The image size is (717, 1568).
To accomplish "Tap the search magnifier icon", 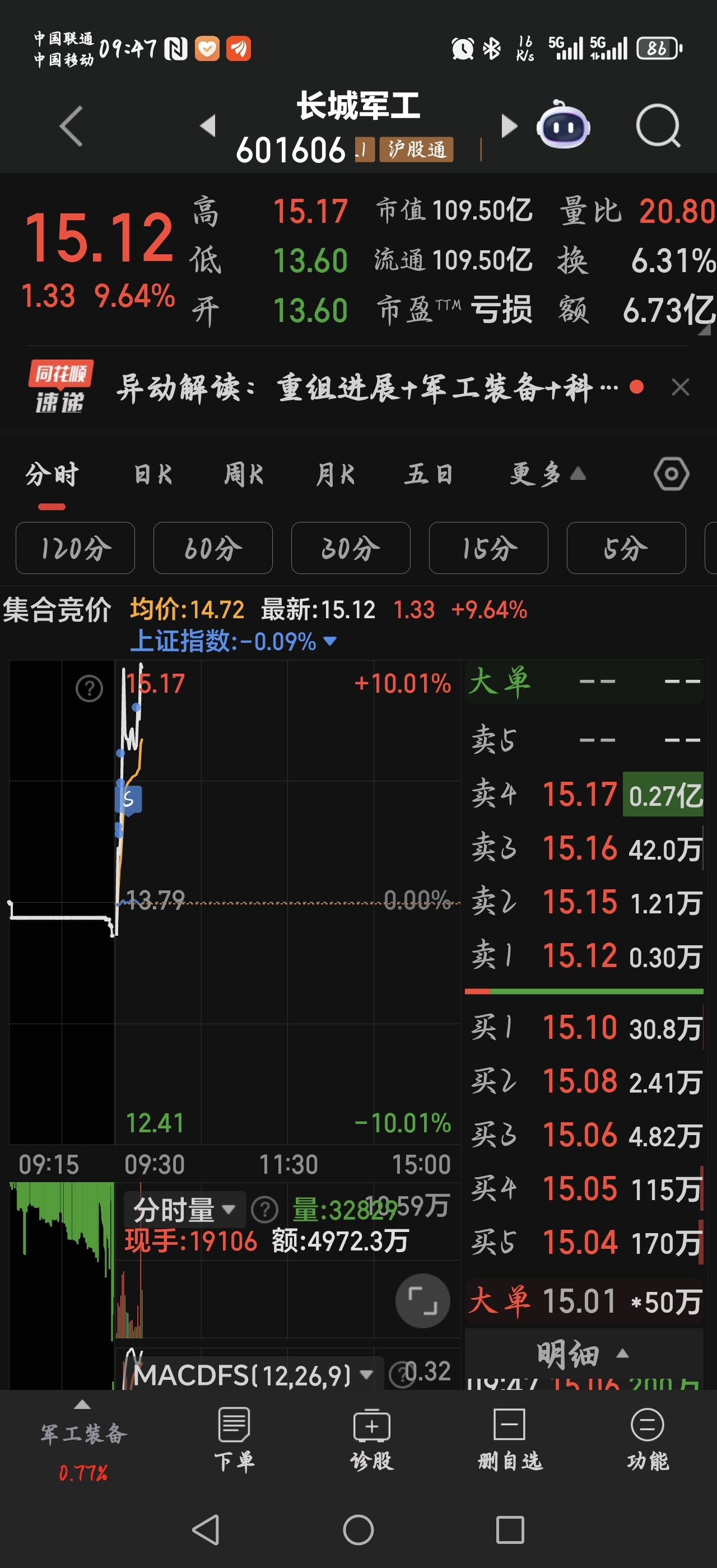I will (x=658, y=126).
